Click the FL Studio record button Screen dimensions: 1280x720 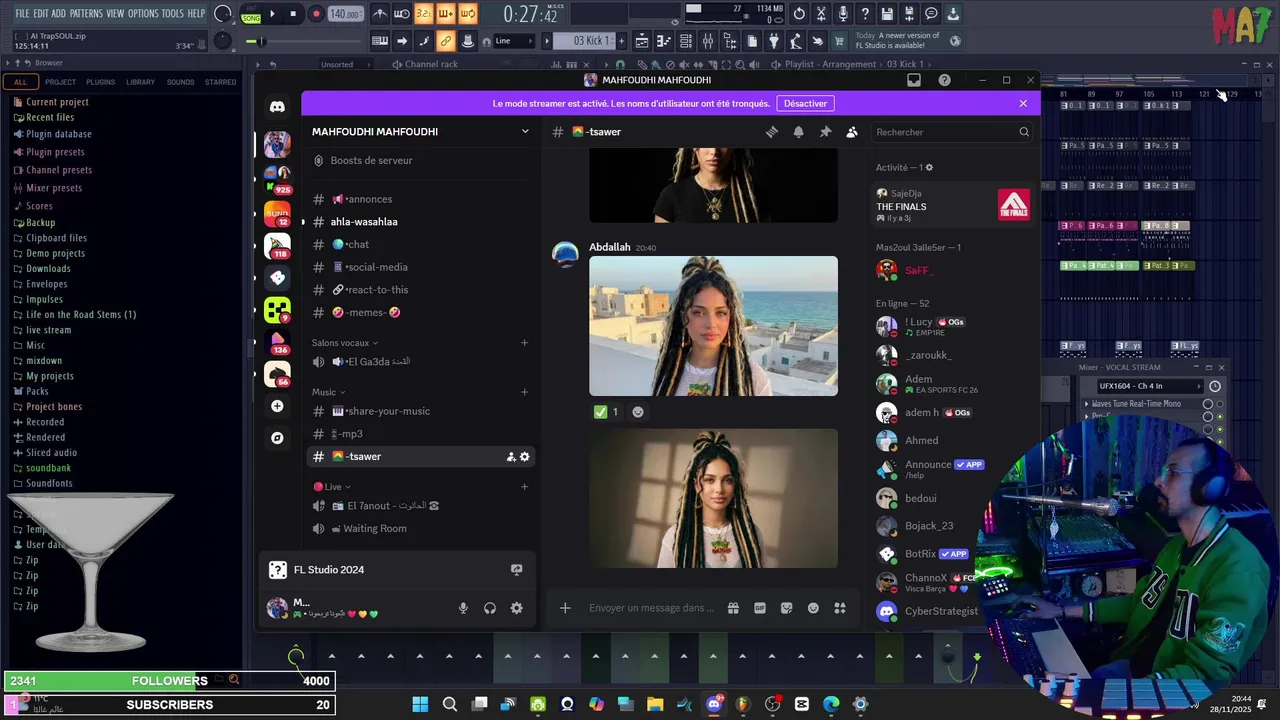point(316,14)
